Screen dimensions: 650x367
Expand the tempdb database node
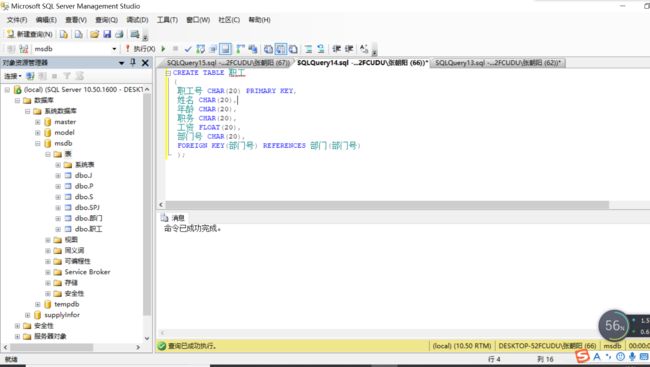(x=38, y=304)
